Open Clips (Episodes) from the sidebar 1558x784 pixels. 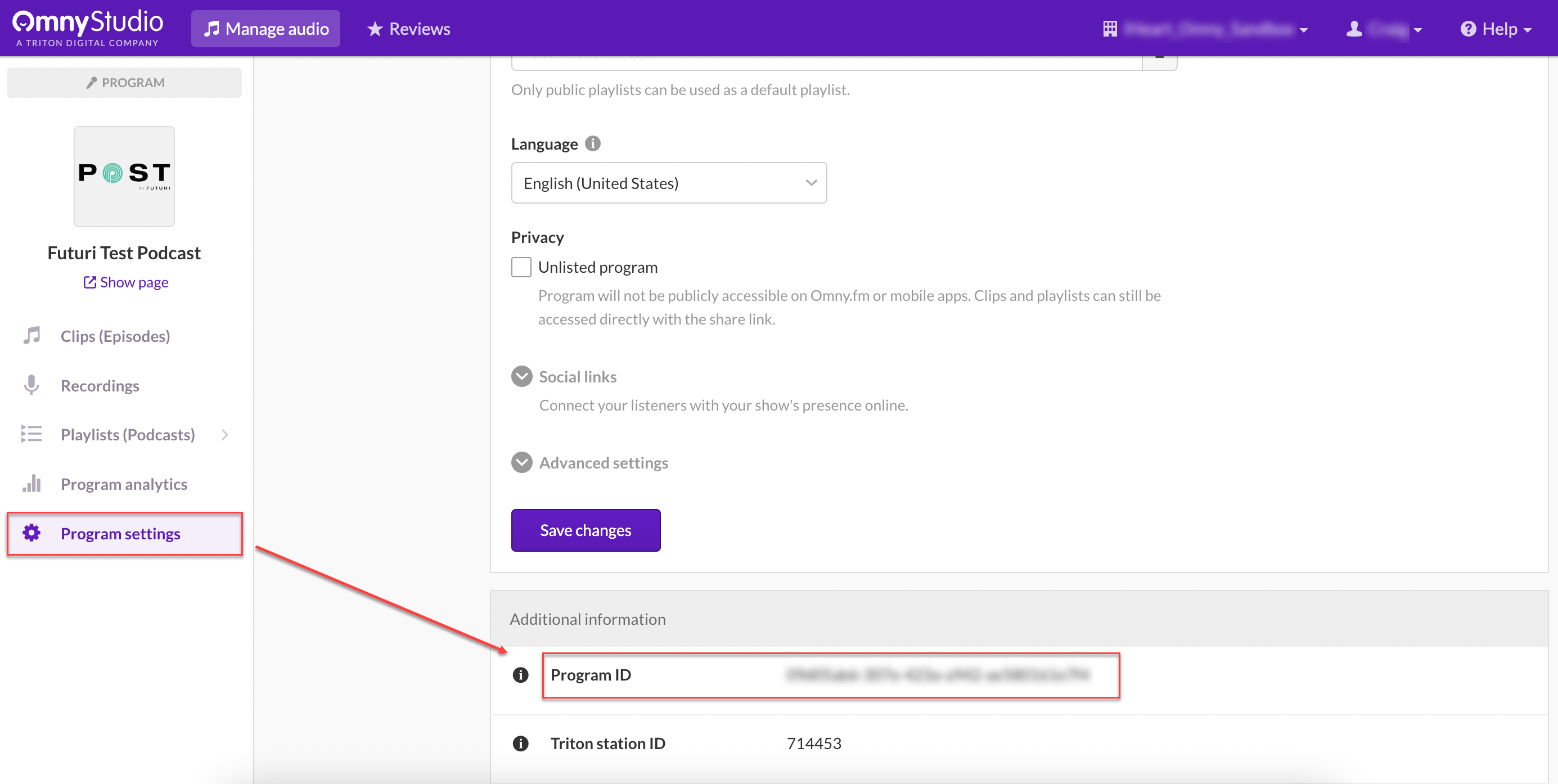point(115,336)
